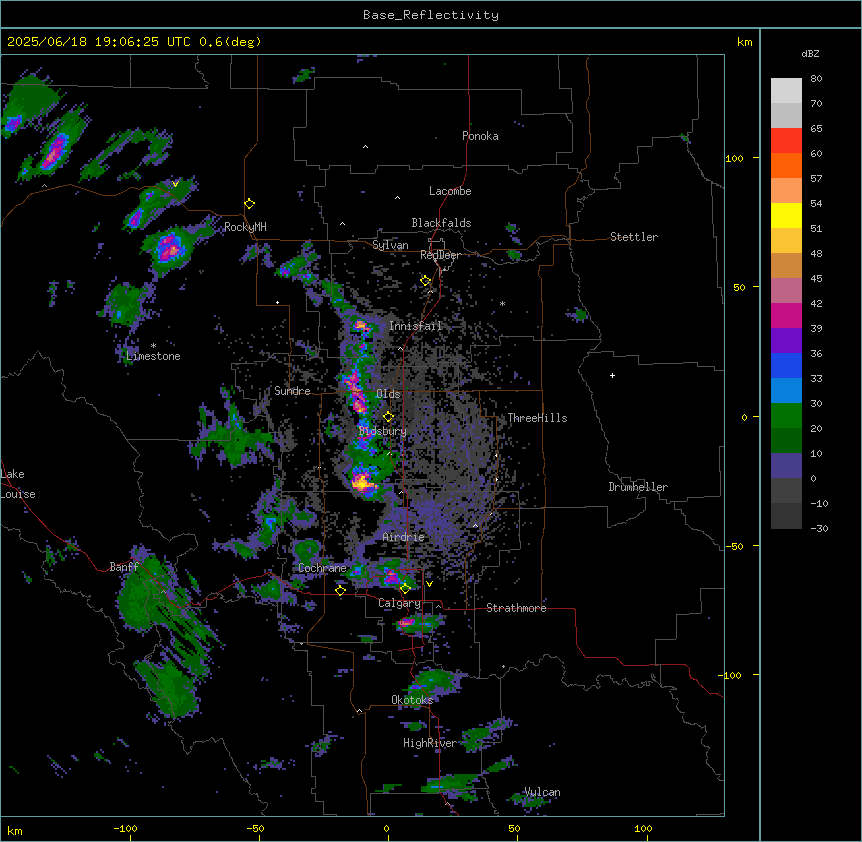Click the 65 value in dBZ legend
The width and height of the screenshot is (862, 842).
pyautogui.click(x=816, y=129)
